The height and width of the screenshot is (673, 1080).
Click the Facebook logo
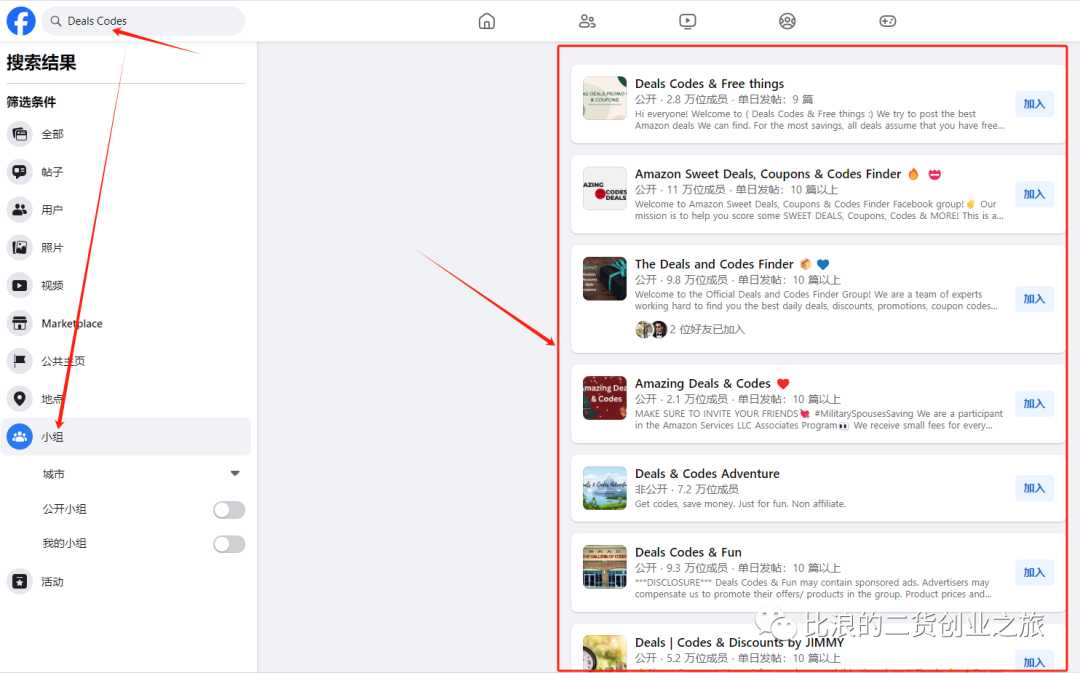point(21,21)
